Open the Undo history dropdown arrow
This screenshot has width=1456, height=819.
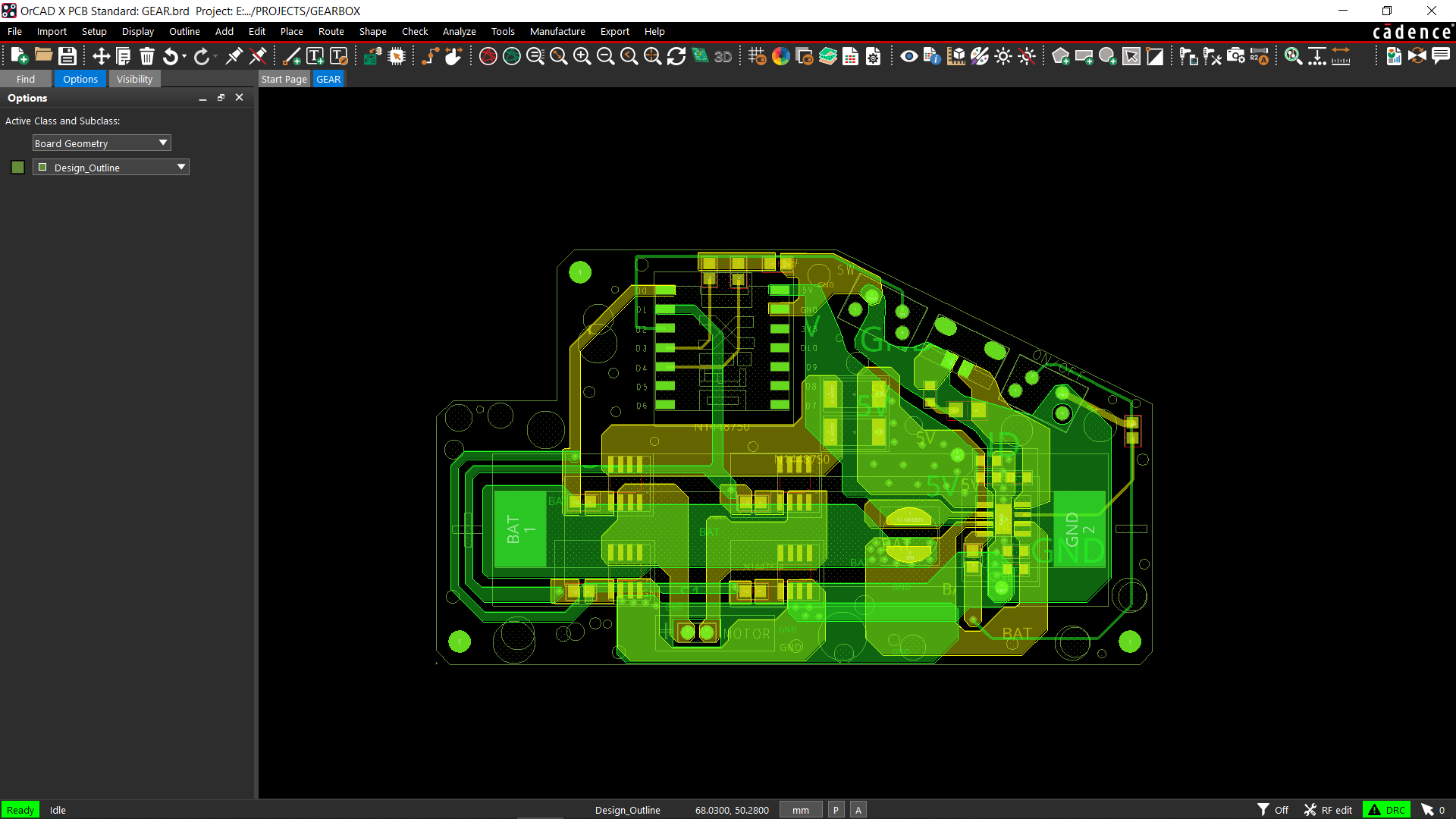coord(184,56)
